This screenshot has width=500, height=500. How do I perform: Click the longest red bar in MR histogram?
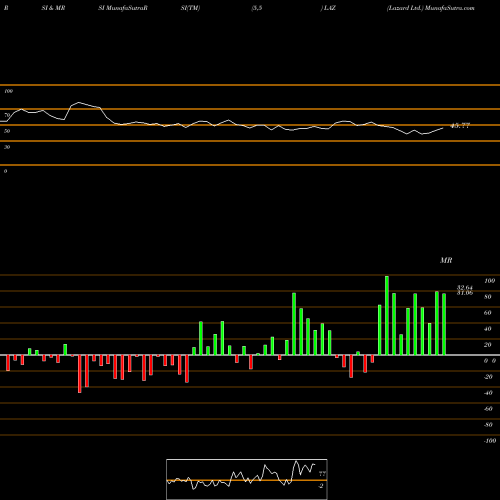[80, 374]
